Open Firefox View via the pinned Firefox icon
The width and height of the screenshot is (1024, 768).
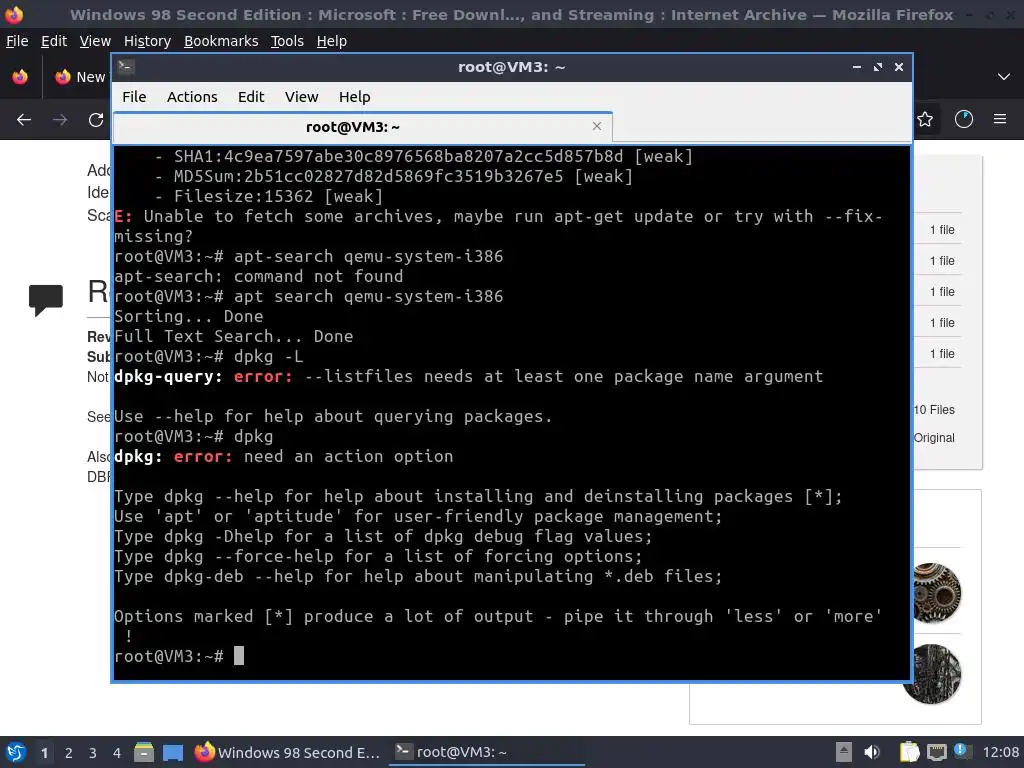(20, 76)
